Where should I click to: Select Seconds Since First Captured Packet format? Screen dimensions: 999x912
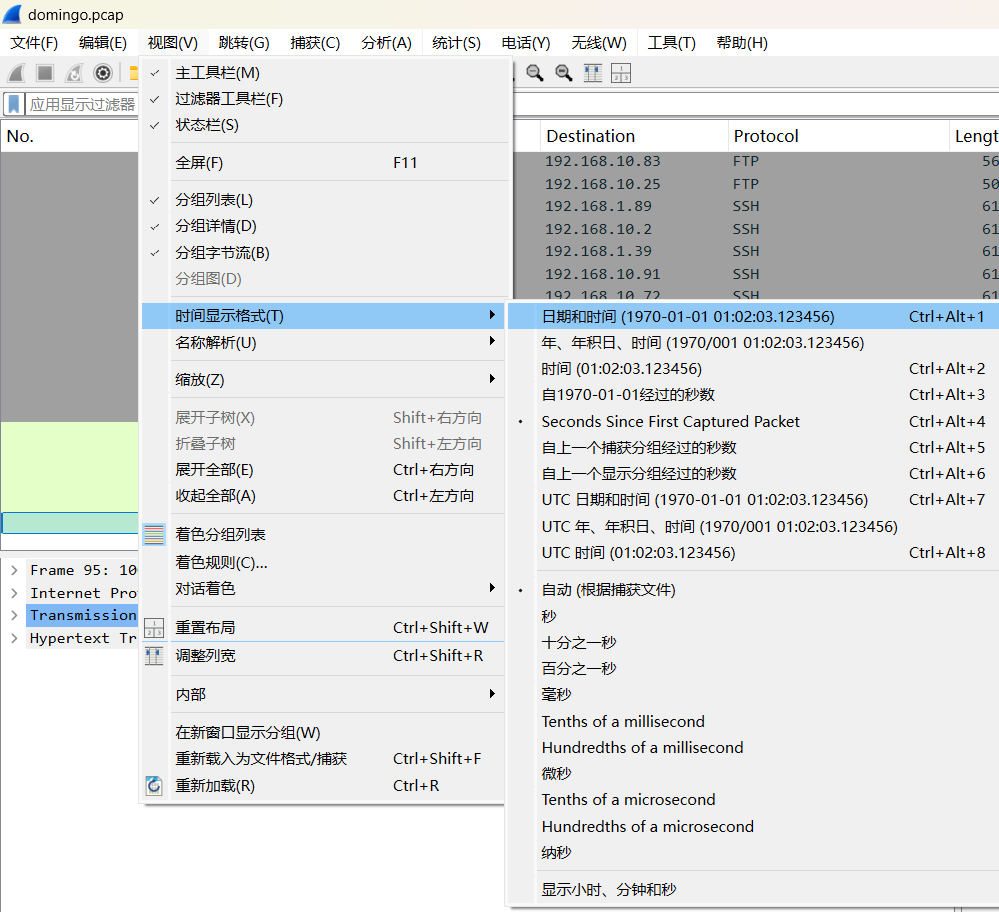coord(754,422)
